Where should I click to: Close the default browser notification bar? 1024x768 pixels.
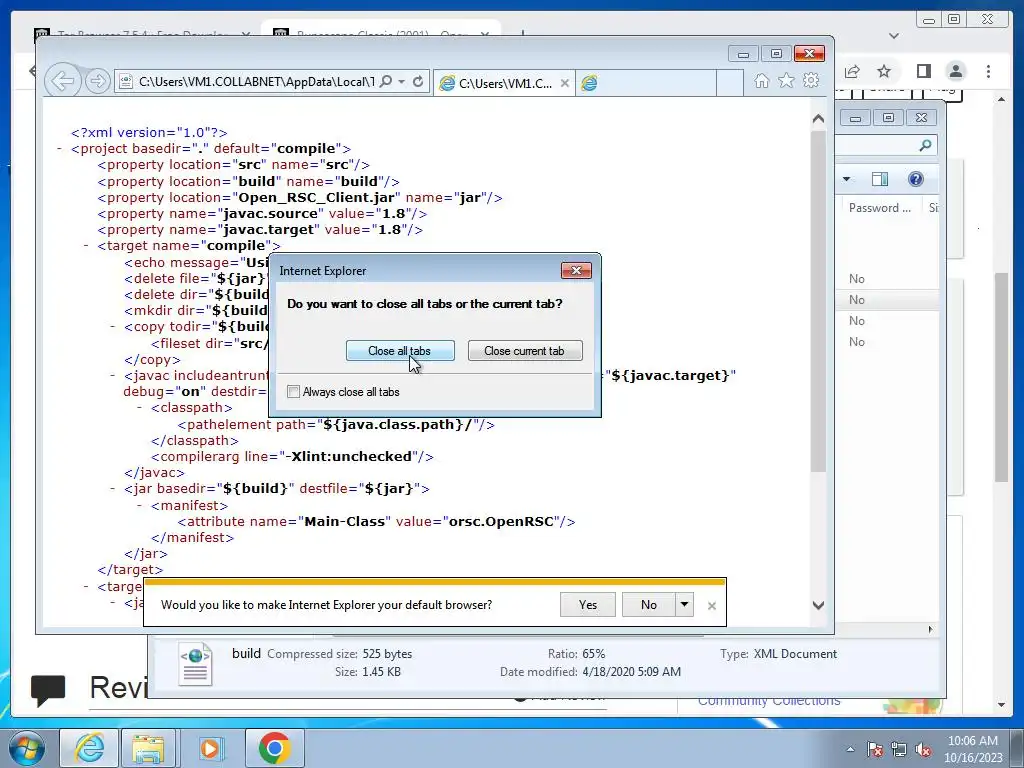click(x=712, y=606)
